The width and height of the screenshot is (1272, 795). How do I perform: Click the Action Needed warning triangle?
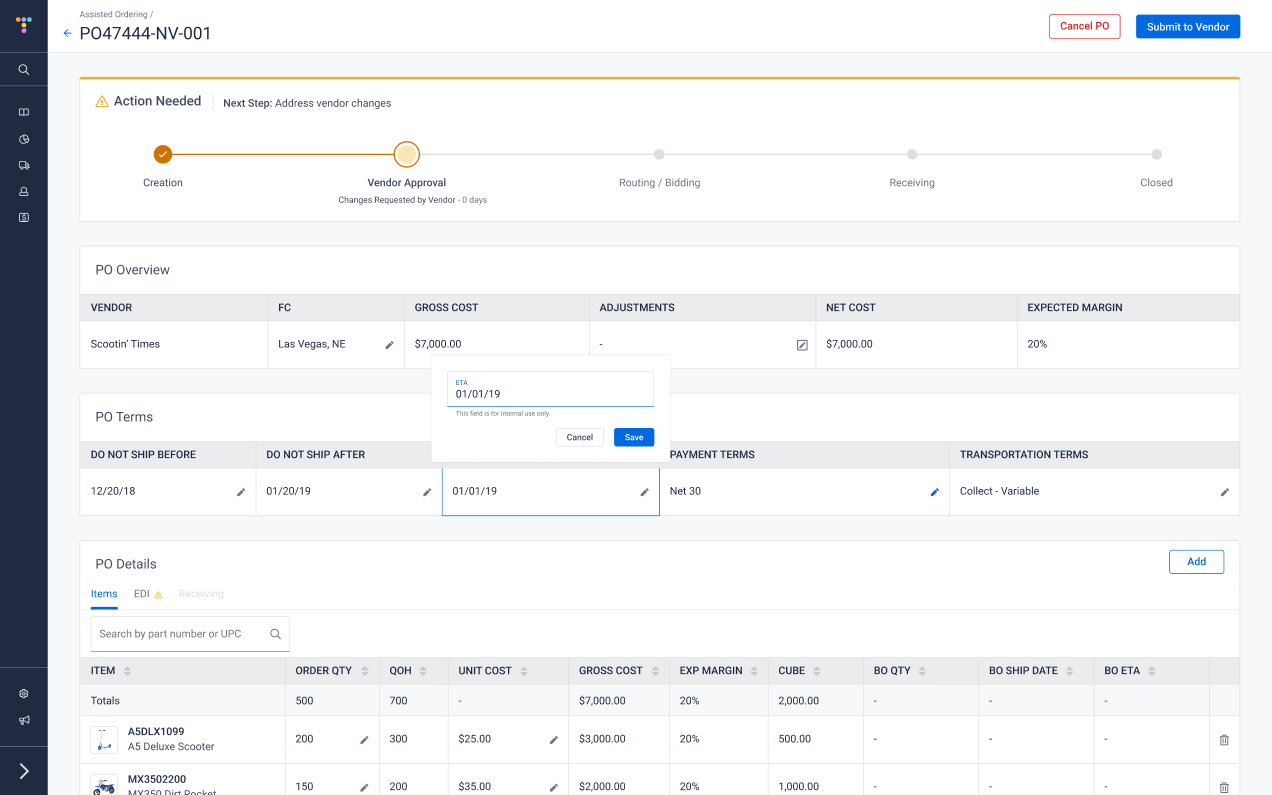coord(102,101)
